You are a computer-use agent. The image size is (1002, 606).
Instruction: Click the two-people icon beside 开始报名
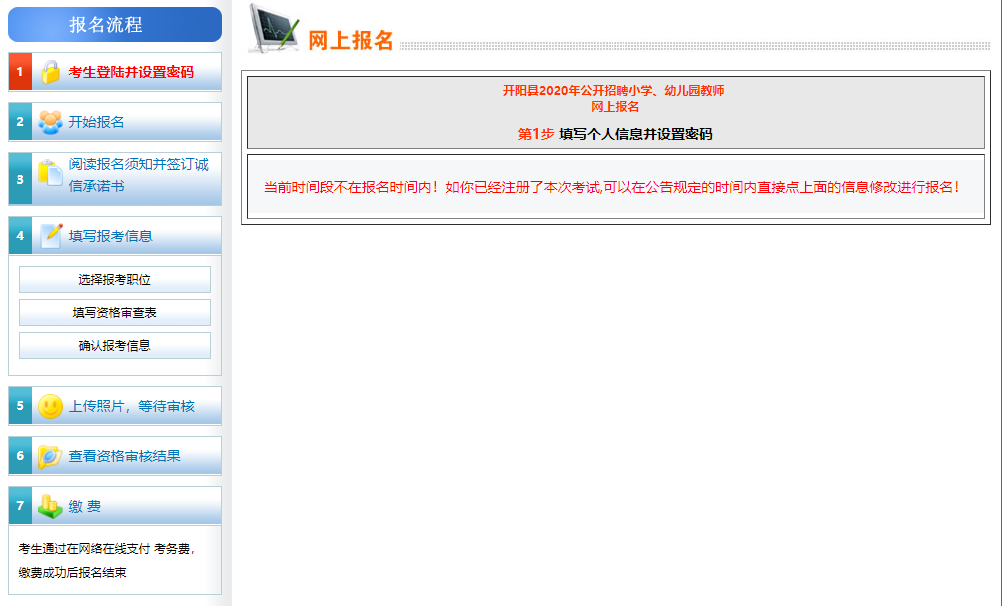coord(50,122)
